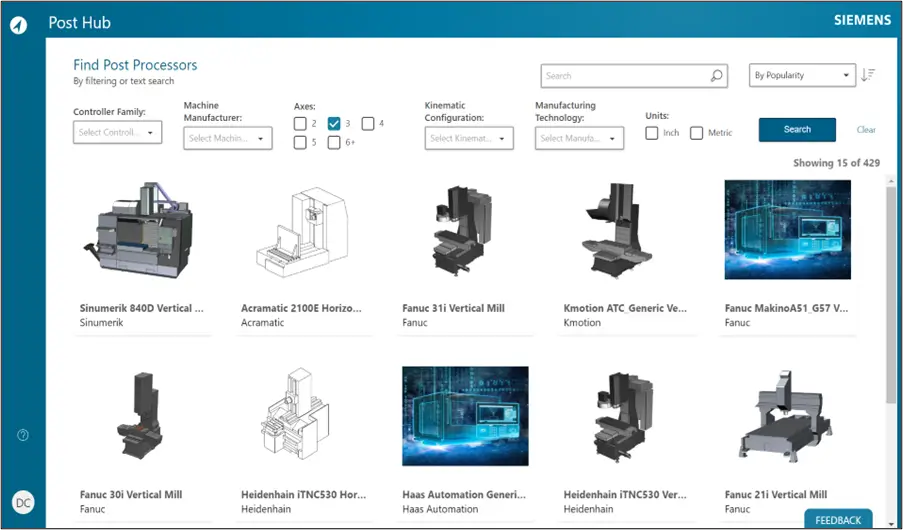Screen dimensions: 903x530
Task: Open the Controller Family dropdown
Action: (x=117, y=132)
